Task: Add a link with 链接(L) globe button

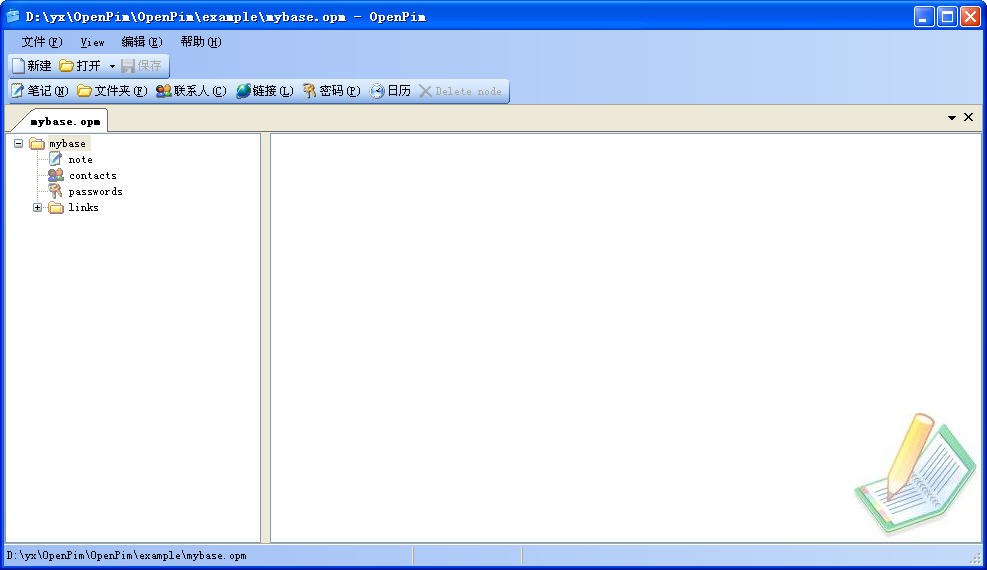Action: coord(265,91)
